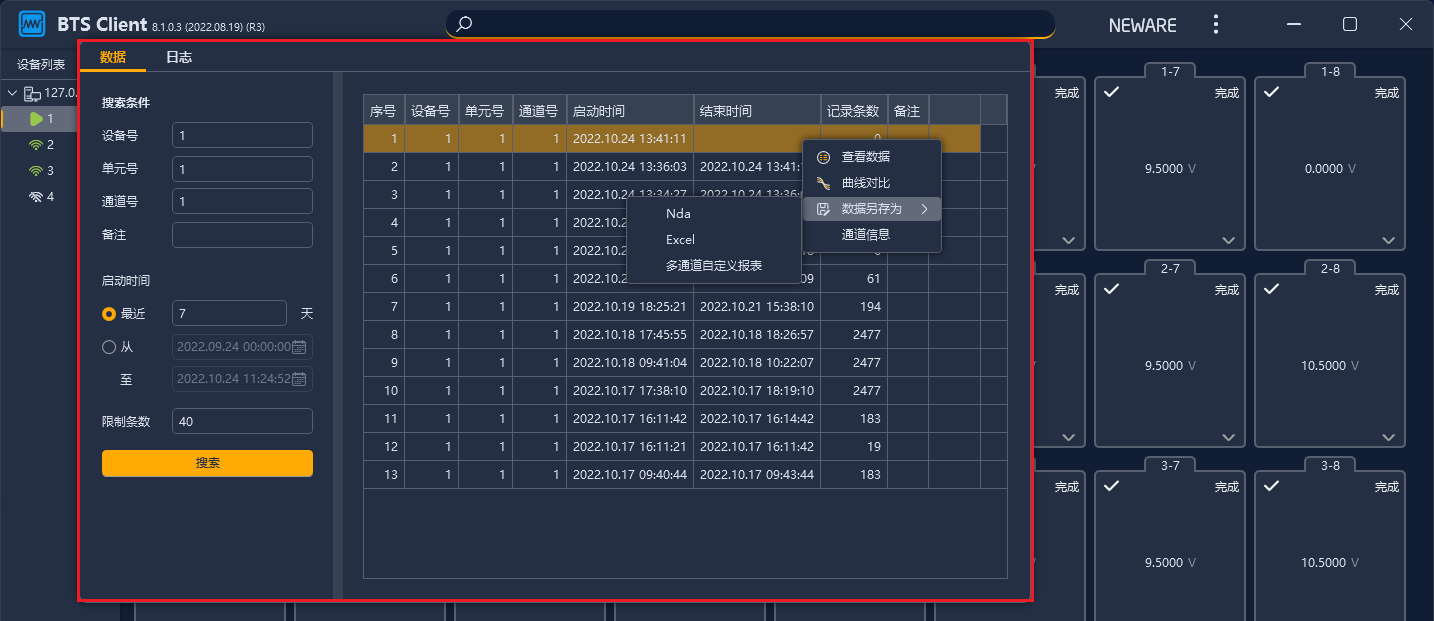Image resolution: width=1434 pixels, height=621 pixels.
Task: Click the wifi icon beside device 2
Action: click(x=35, y=144)
